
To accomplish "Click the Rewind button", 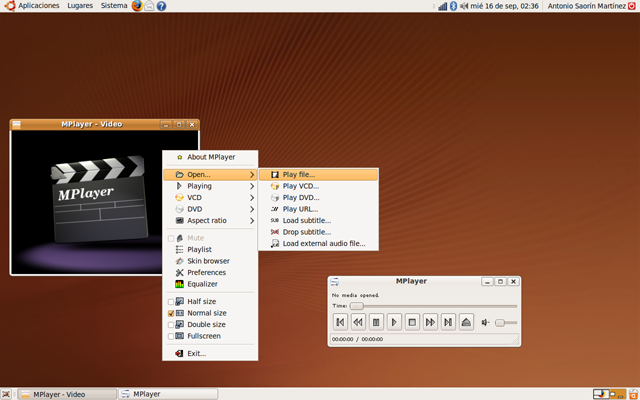I will click(358, 322).
